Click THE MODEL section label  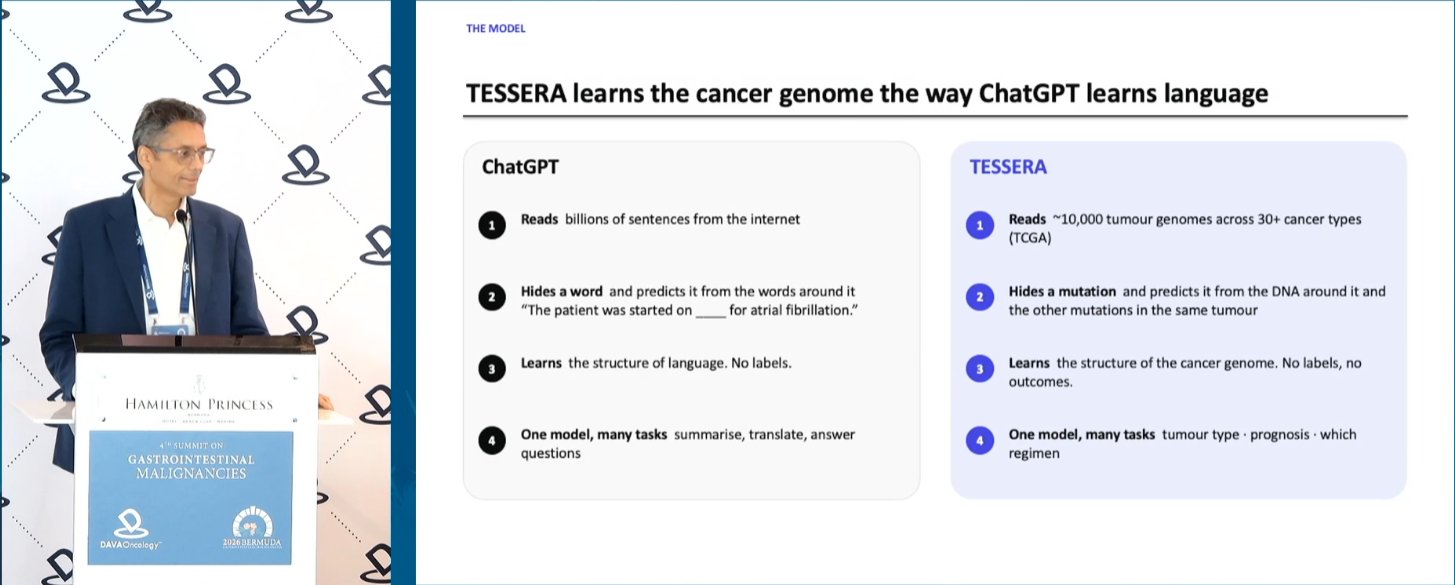point(495,29)
